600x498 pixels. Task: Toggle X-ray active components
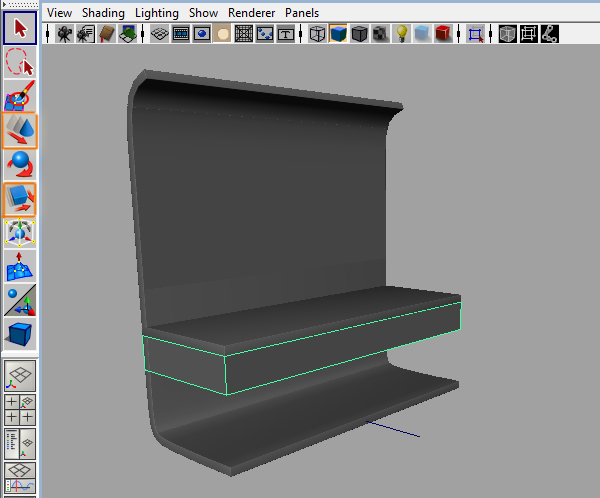pyautogui.click(x=528, y=34)
